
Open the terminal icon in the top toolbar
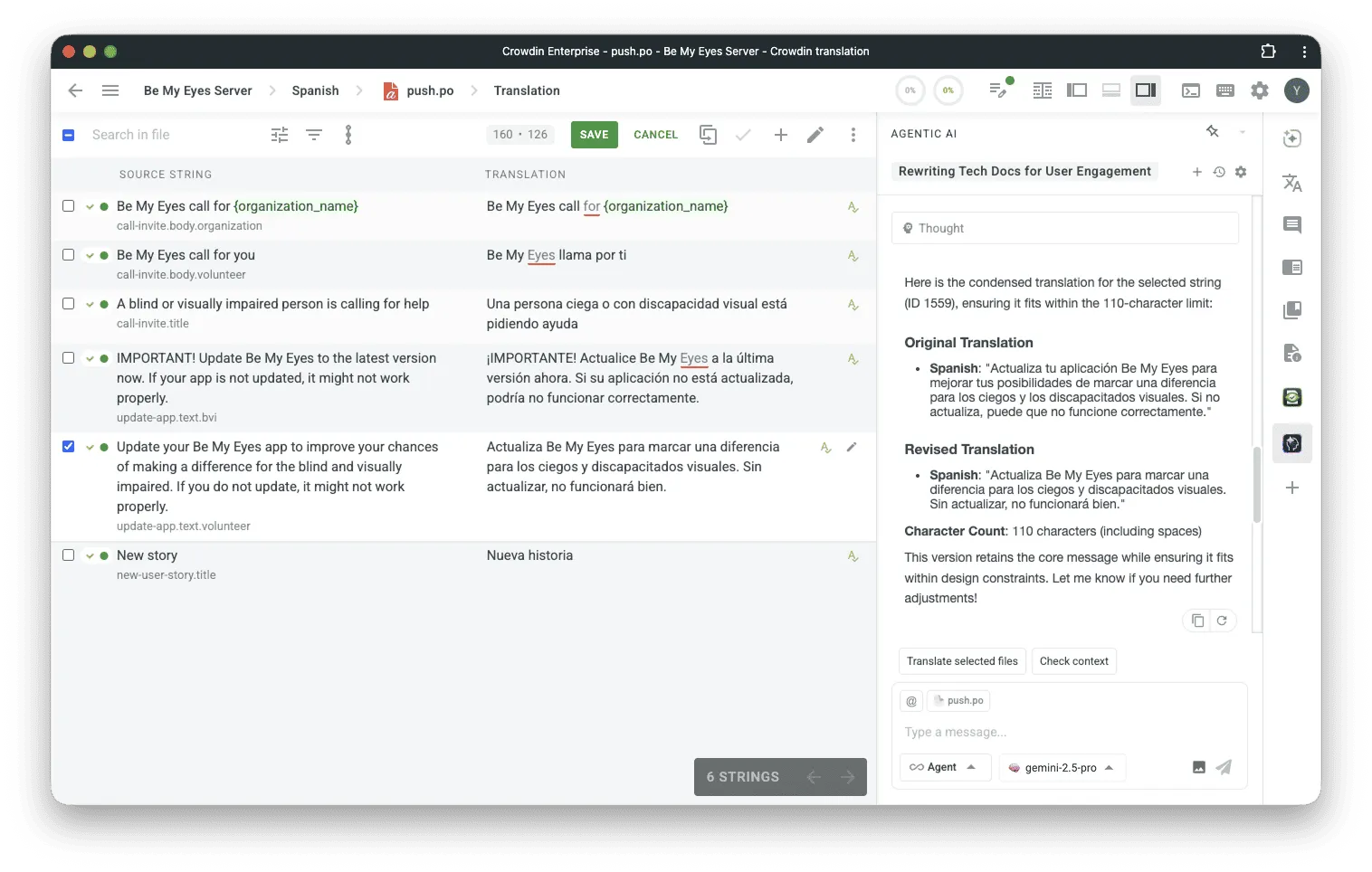(x=1191, y=90)
